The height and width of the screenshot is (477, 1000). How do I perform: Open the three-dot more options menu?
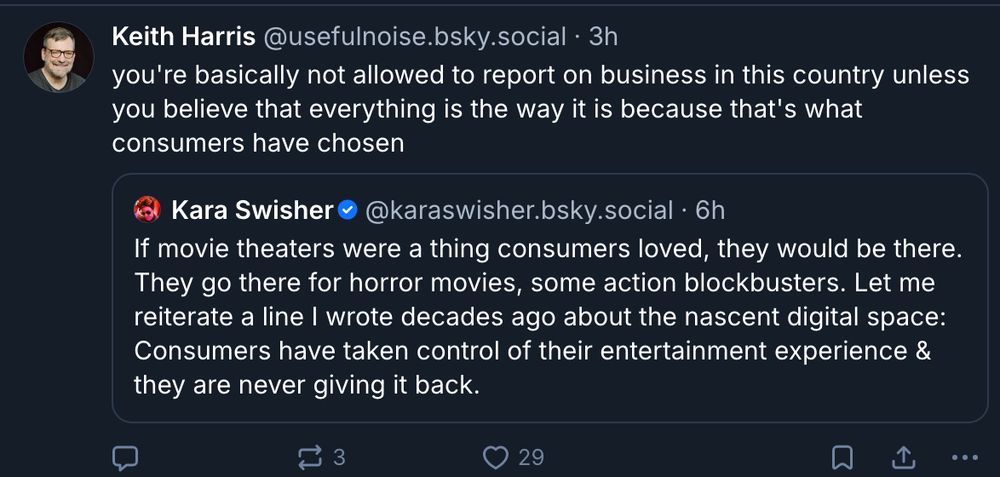(964, 457)
